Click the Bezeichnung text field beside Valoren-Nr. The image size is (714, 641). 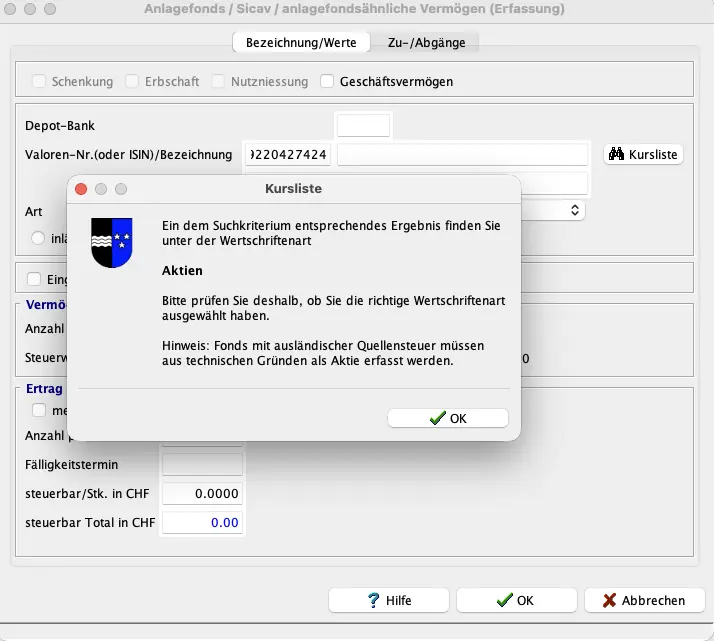(462, 154)
